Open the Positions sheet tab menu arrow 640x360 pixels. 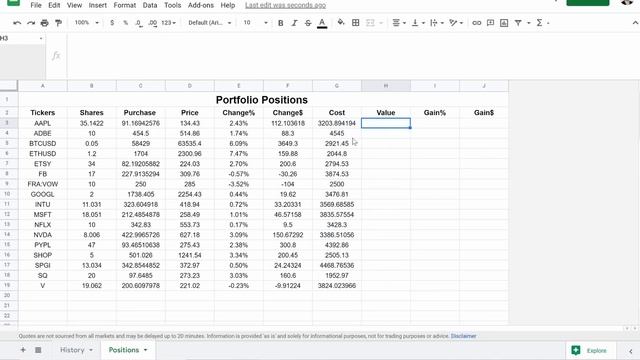pos(145,350)
